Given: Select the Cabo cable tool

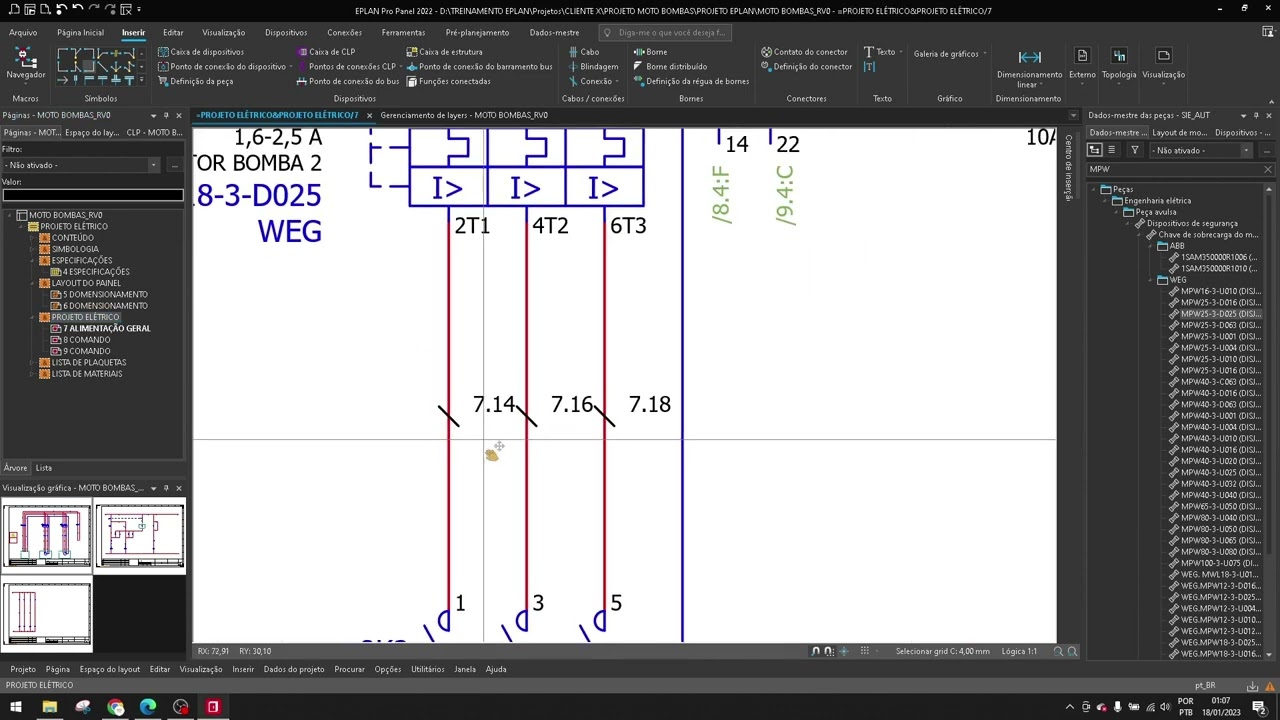Looking at the screenshot, I should [583, 52].
